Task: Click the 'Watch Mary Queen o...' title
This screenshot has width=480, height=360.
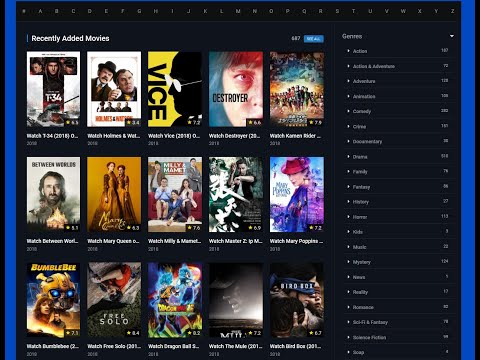Action: 113,241
